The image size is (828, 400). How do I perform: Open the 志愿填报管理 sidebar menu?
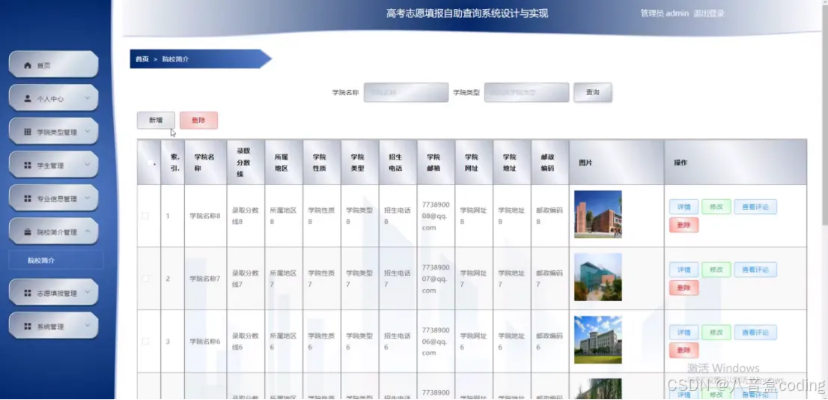[54, 293]
